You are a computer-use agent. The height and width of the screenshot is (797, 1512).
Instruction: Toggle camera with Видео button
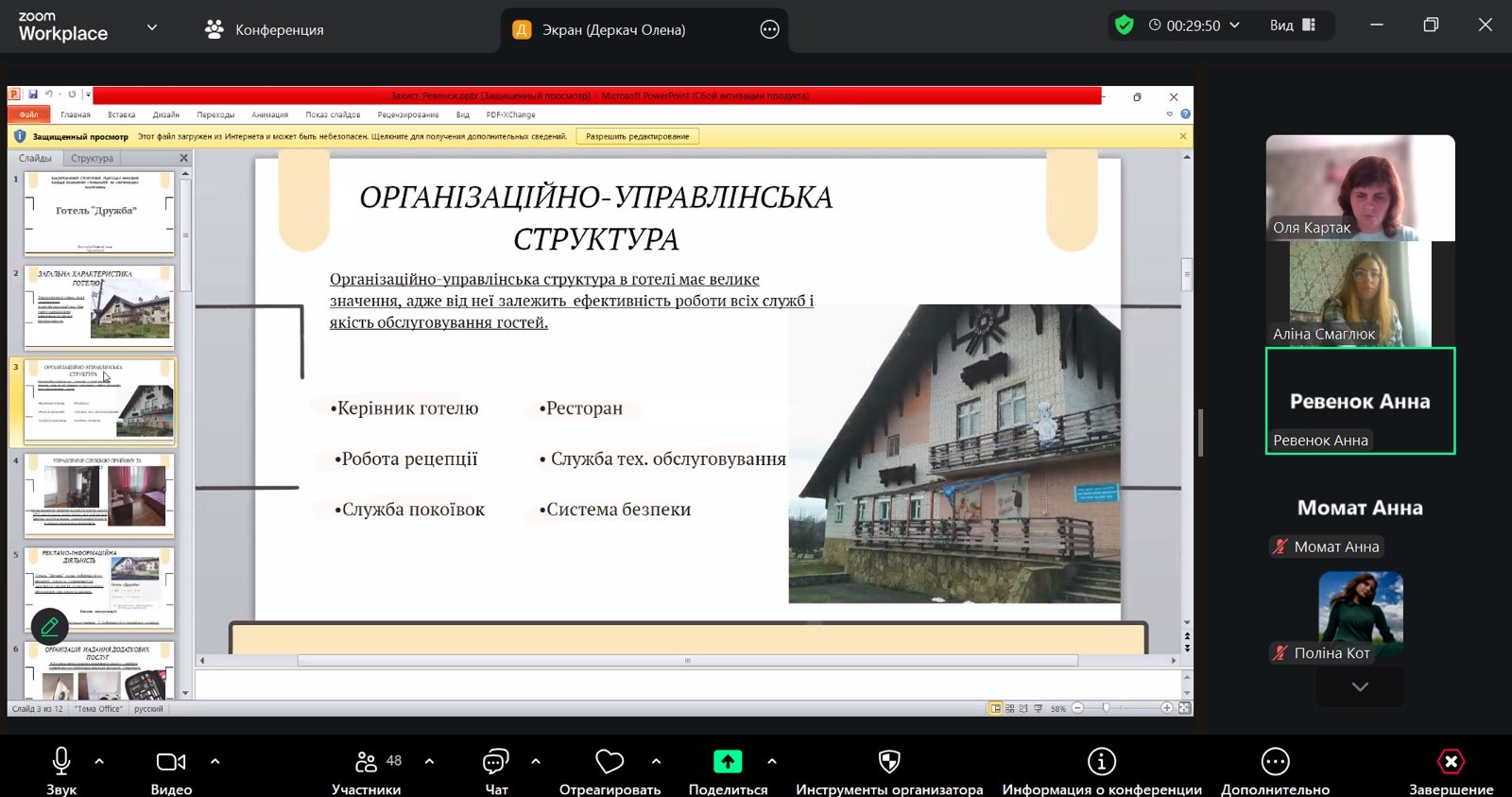[171, 762]
